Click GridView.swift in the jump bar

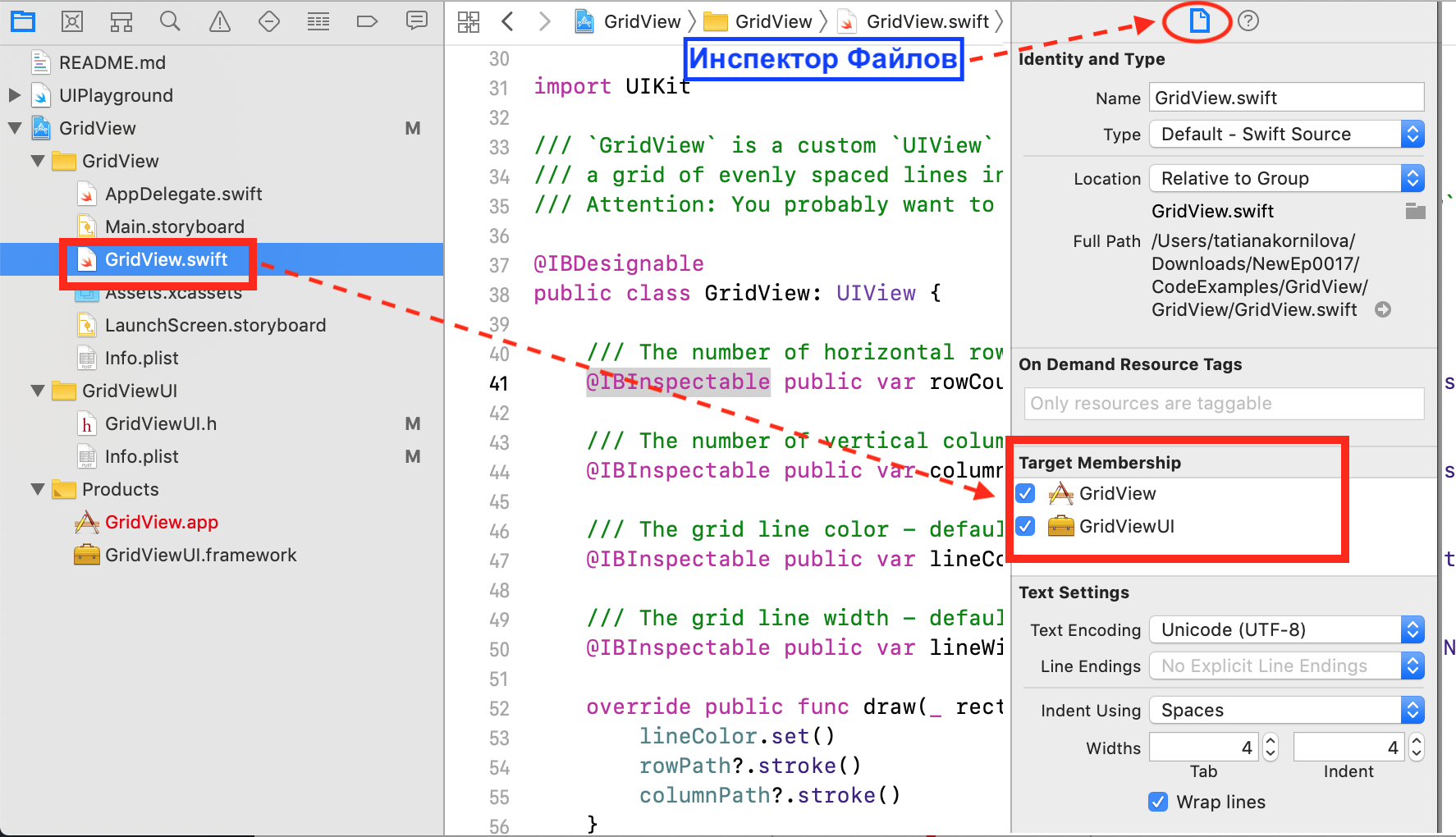tap(927, 22)
